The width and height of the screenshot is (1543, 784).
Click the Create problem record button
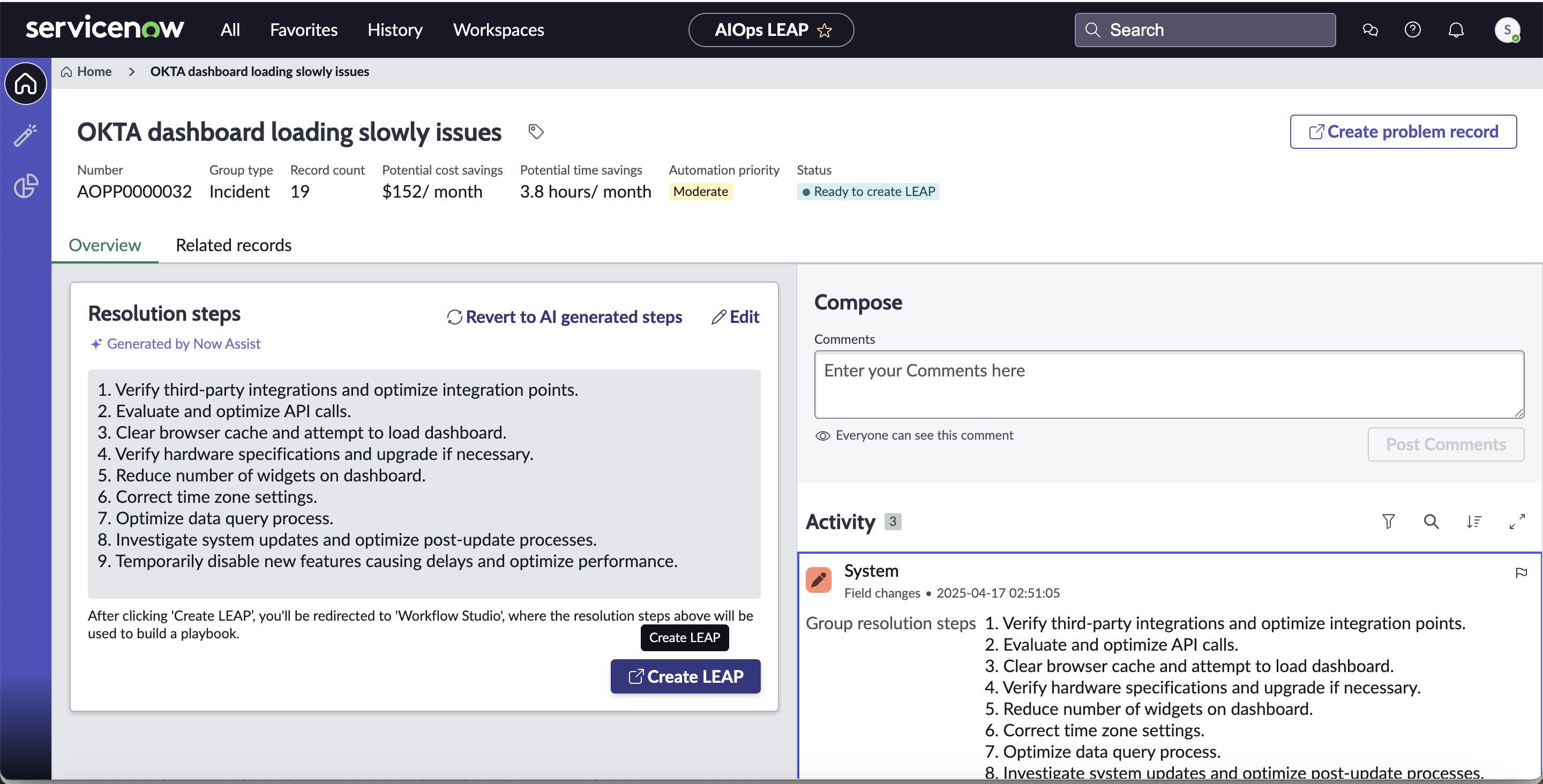(x=1403, y=131)
